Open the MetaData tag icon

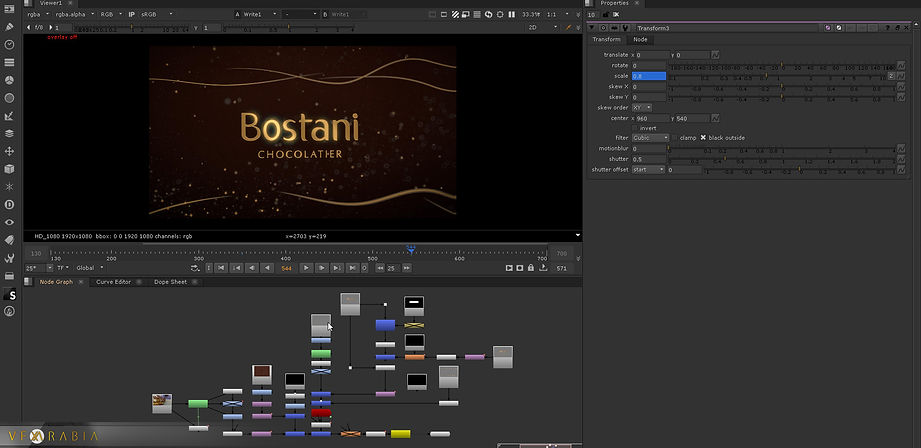(9, 240)
